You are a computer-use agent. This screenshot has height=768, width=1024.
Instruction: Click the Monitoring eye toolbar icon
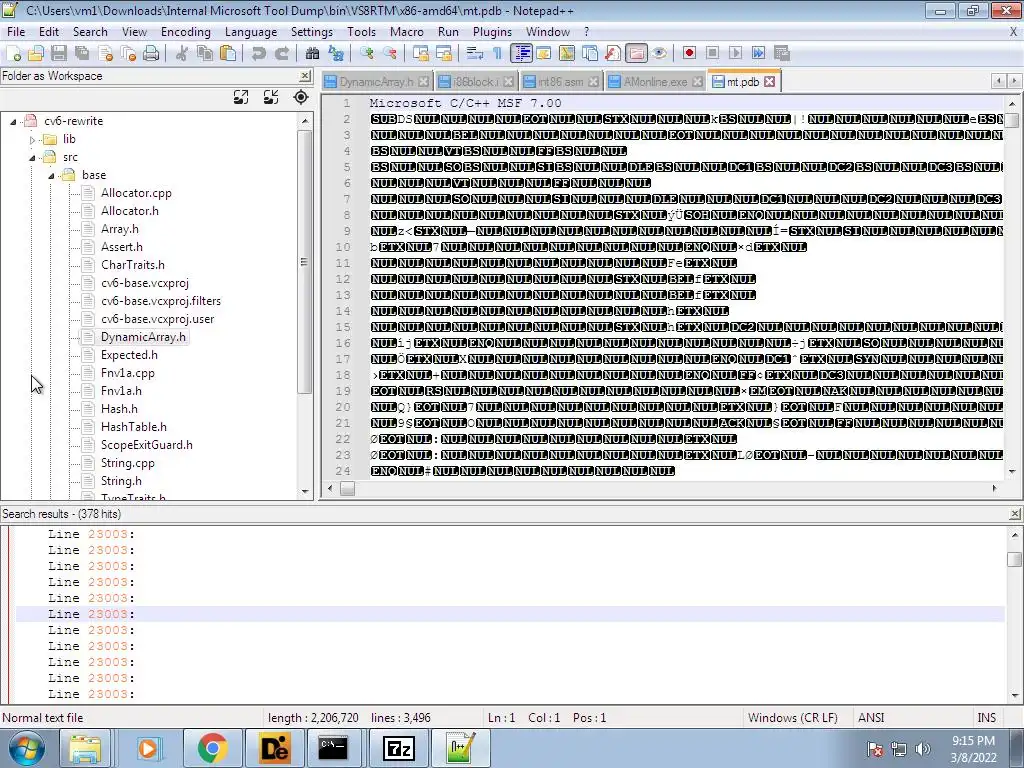[x=659, y=54]
